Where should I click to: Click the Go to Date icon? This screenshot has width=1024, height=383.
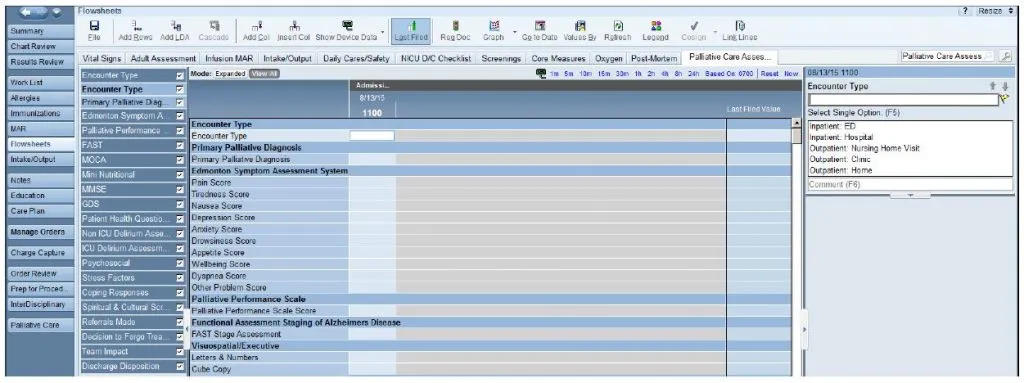[539, 26]
